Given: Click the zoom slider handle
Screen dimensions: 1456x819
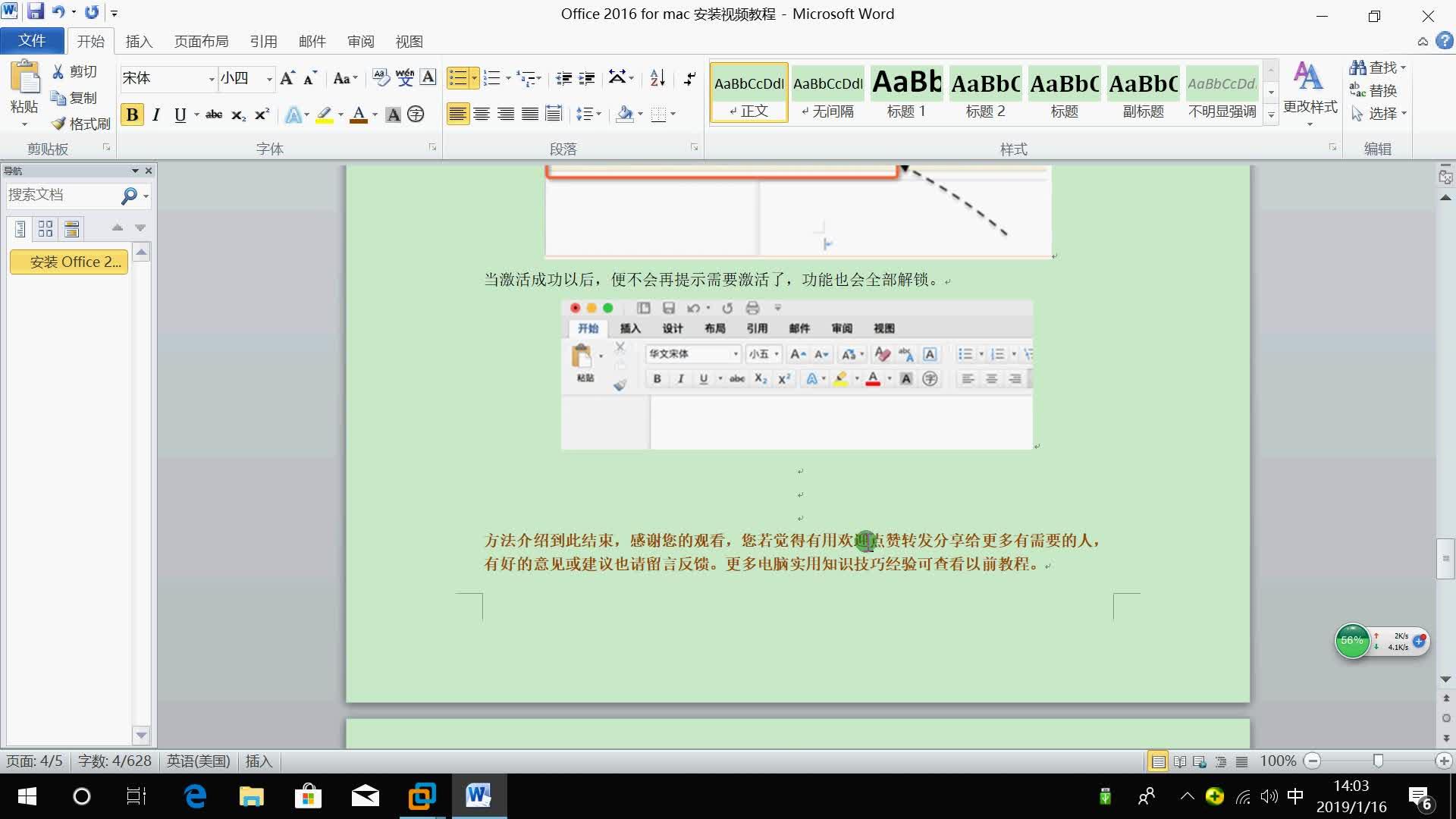Looking at the screenshot, I should 1378,761.
